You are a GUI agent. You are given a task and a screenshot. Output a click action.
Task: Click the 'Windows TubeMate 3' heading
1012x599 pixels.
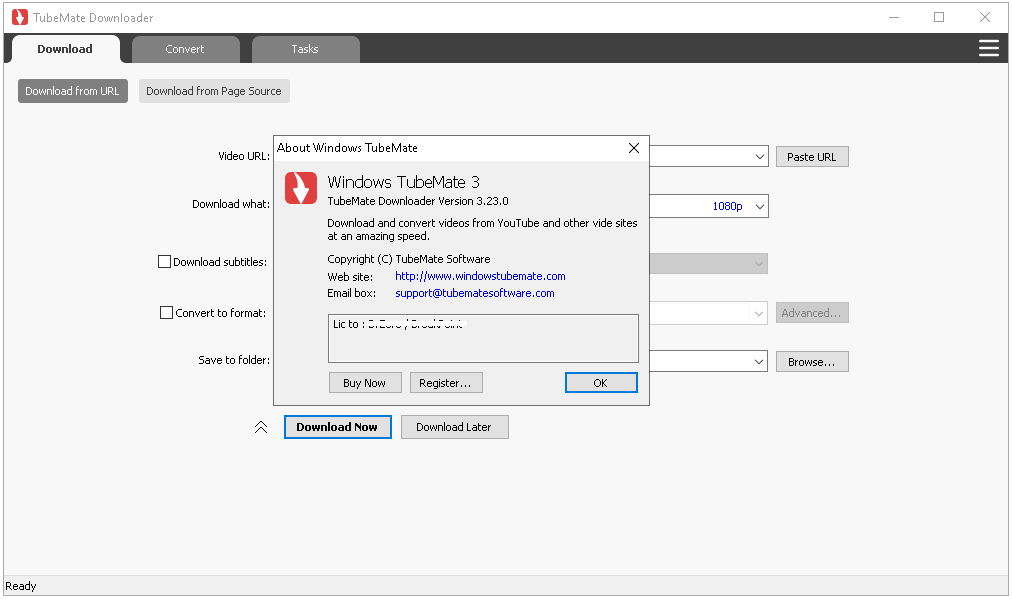click(x=403, y=182)
